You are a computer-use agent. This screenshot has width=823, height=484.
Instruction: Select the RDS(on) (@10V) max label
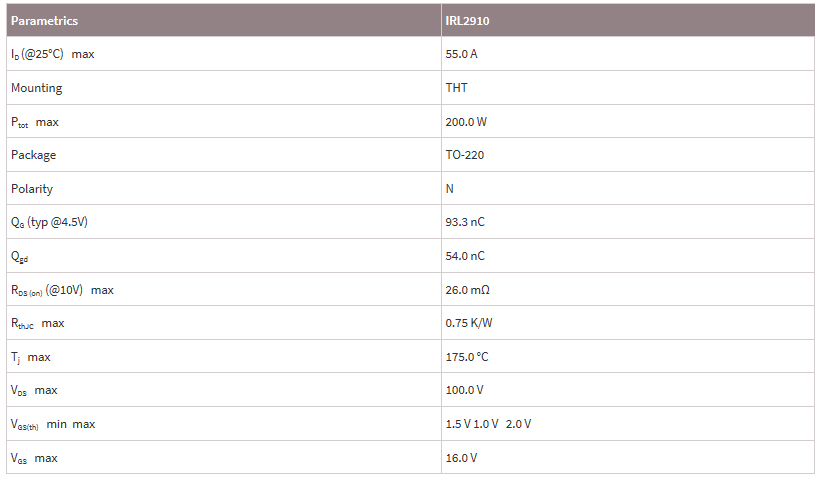coord(62,290)
